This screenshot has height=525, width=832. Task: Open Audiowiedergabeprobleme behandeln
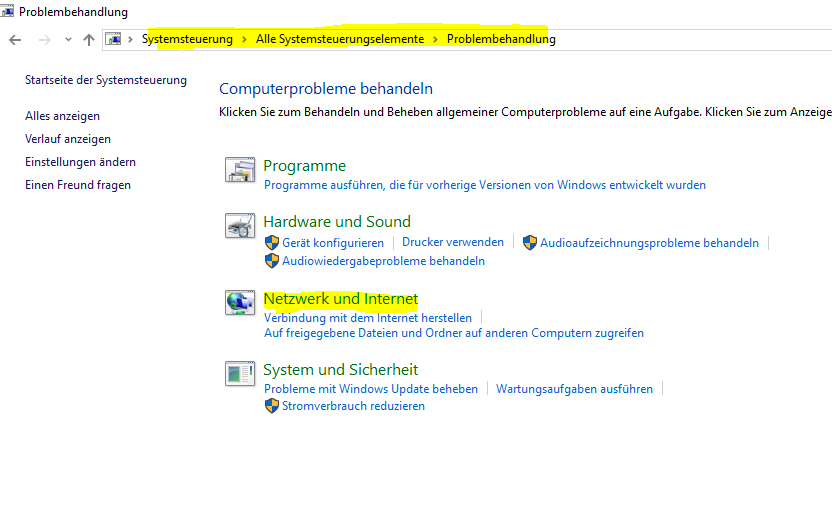click(x=383, y=261)
